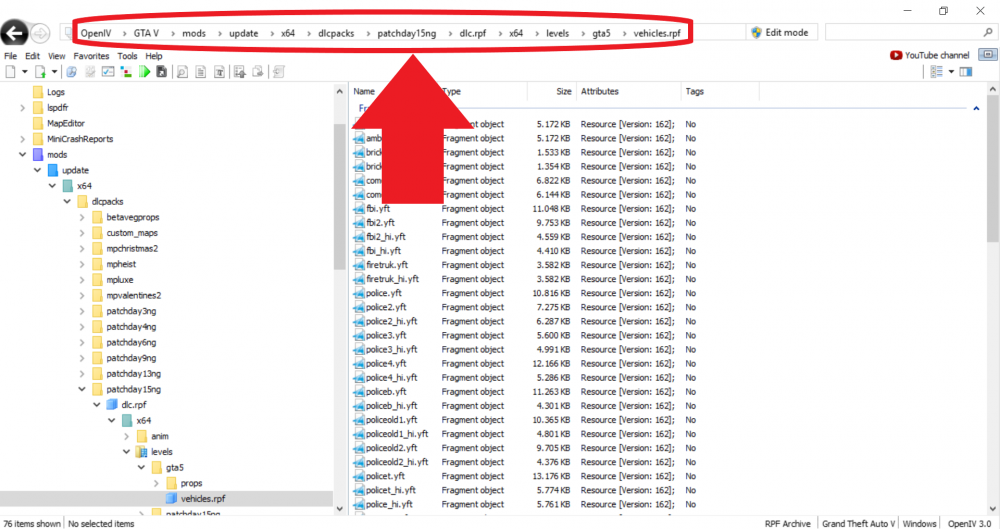Expand the mpheist folder
This screenshot has width=1000, height=529.
82,264
